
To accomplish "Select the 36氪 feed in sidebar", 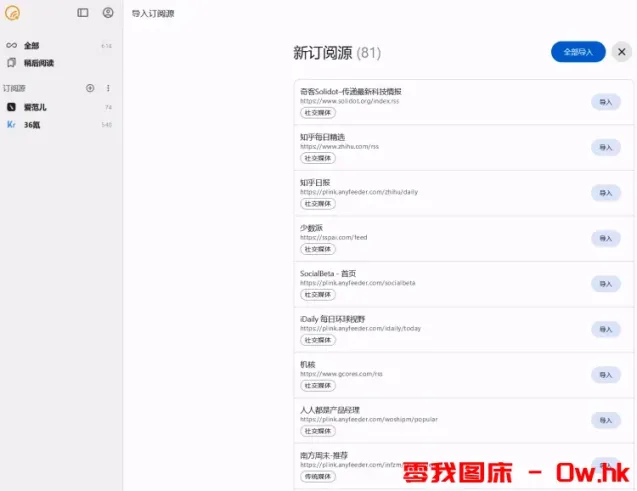I will pos(32,125).
